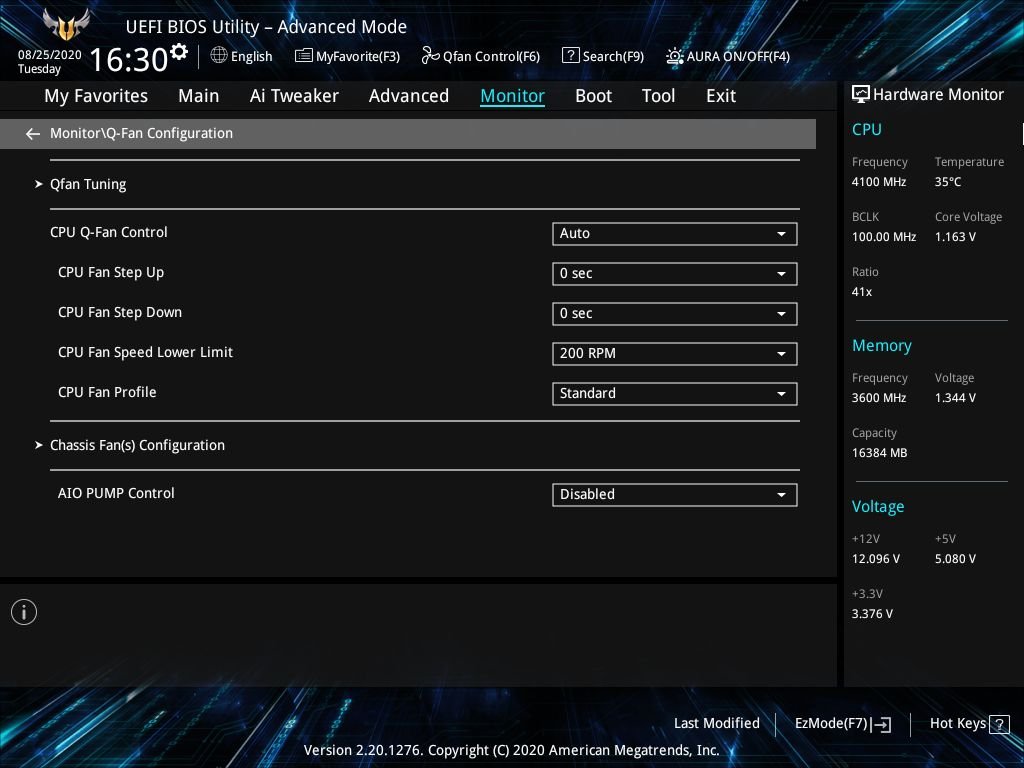Image resolution: width=1024 pixels, height=768 pixels.
Task: Expand the Qfan Tuning submenu
Action: [x=88, y=185]
